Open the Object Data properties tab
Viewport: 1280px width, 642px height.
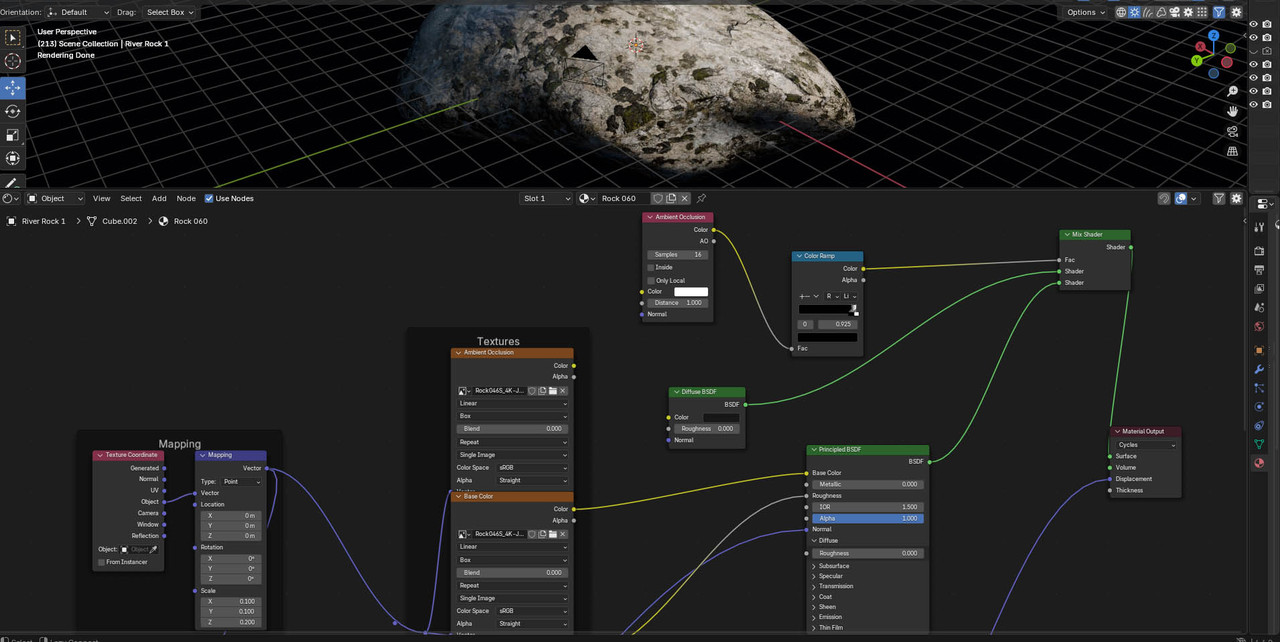(x=1259, y=443)
